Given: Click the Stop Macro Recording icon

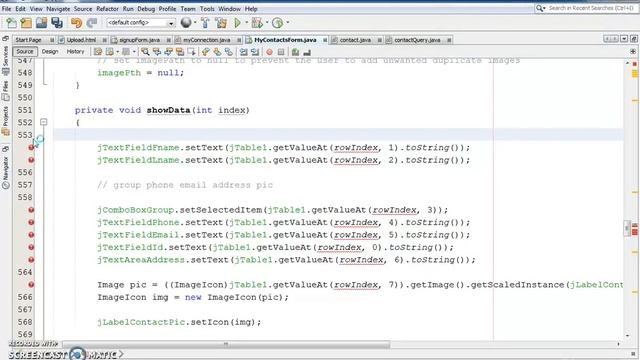Looking at the screenshot, I should point(281,52).
